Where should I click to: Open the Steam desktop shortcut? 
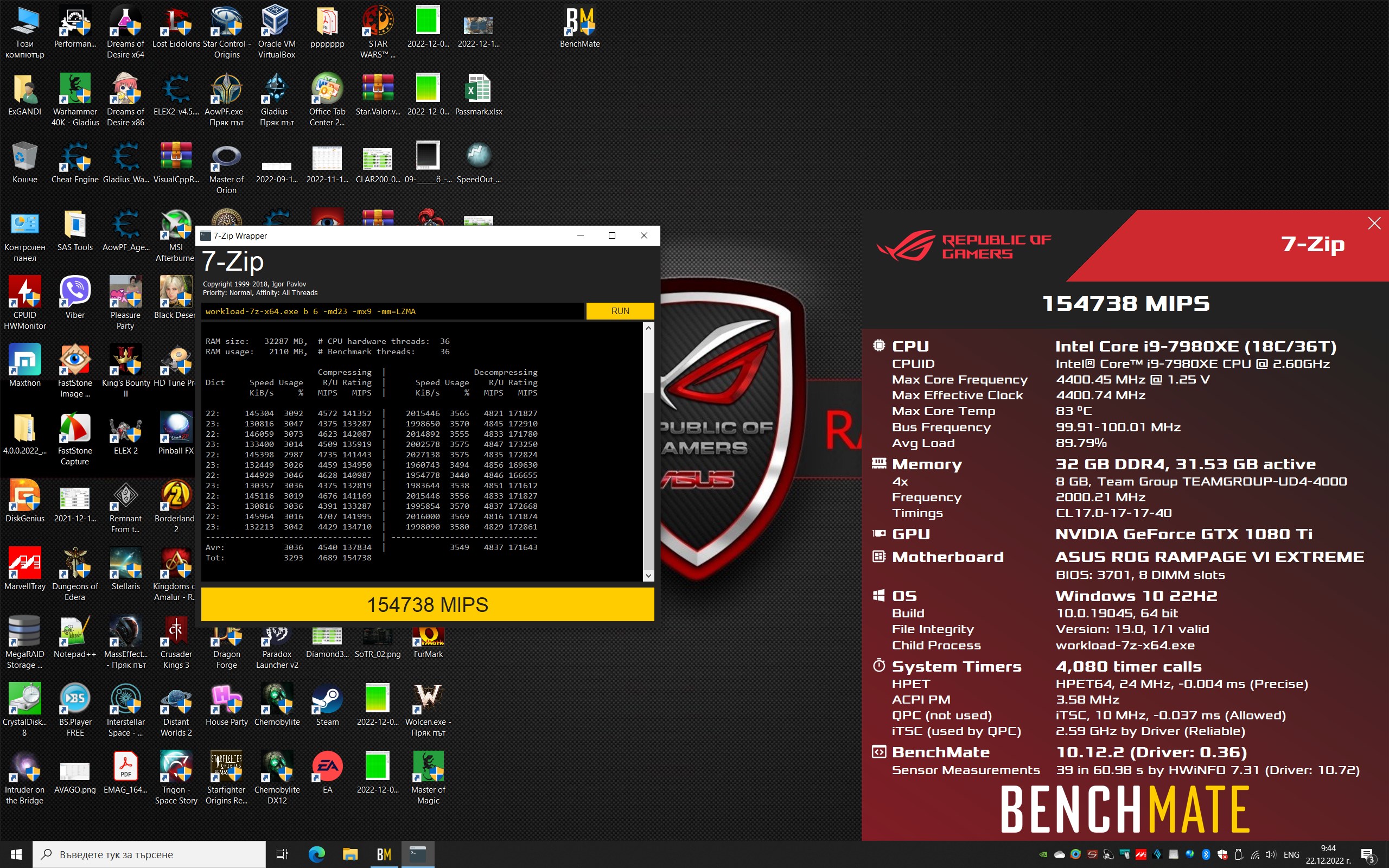(327, 705)
